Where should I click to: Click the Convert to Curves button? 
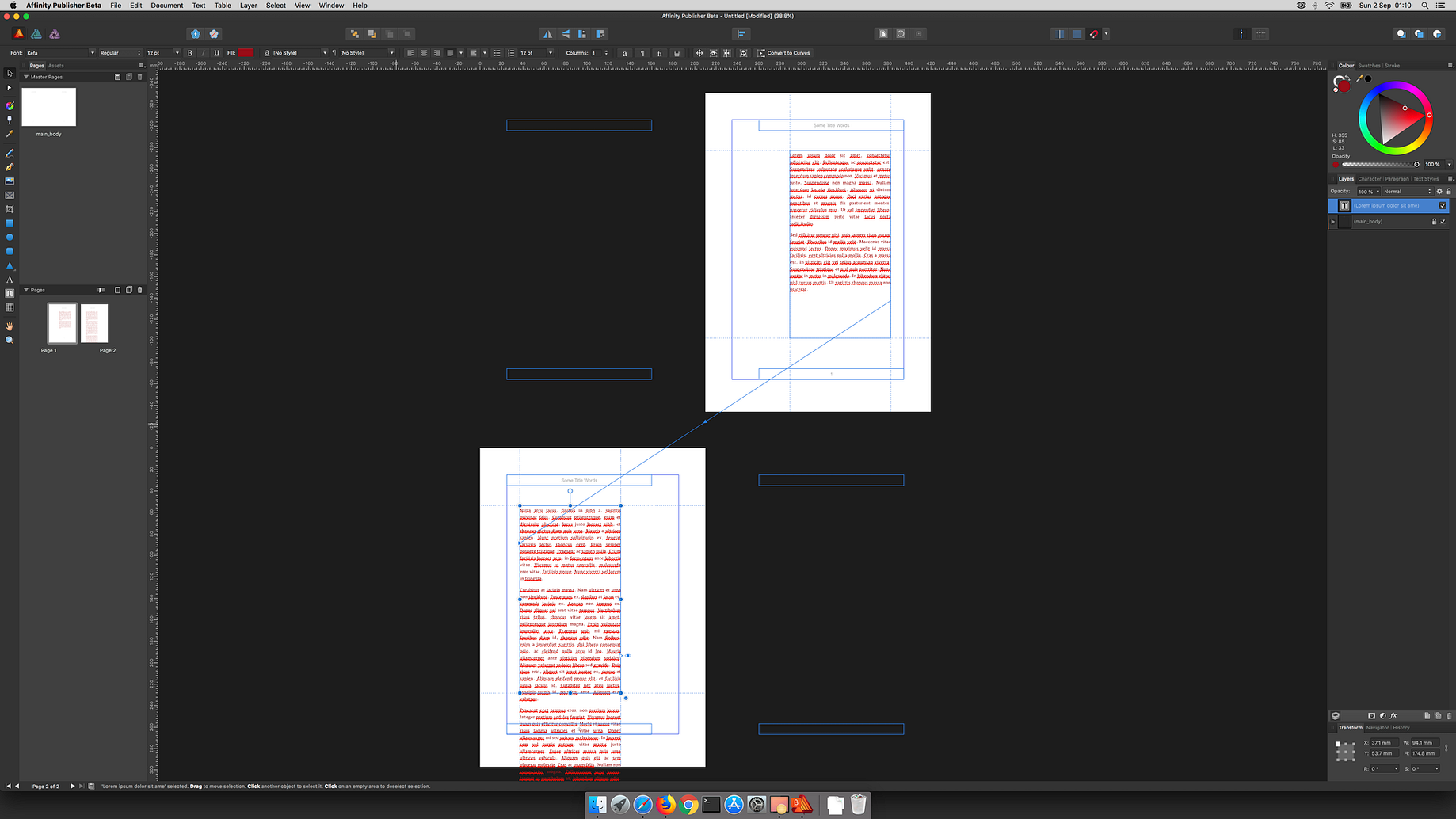click(783, 53)
